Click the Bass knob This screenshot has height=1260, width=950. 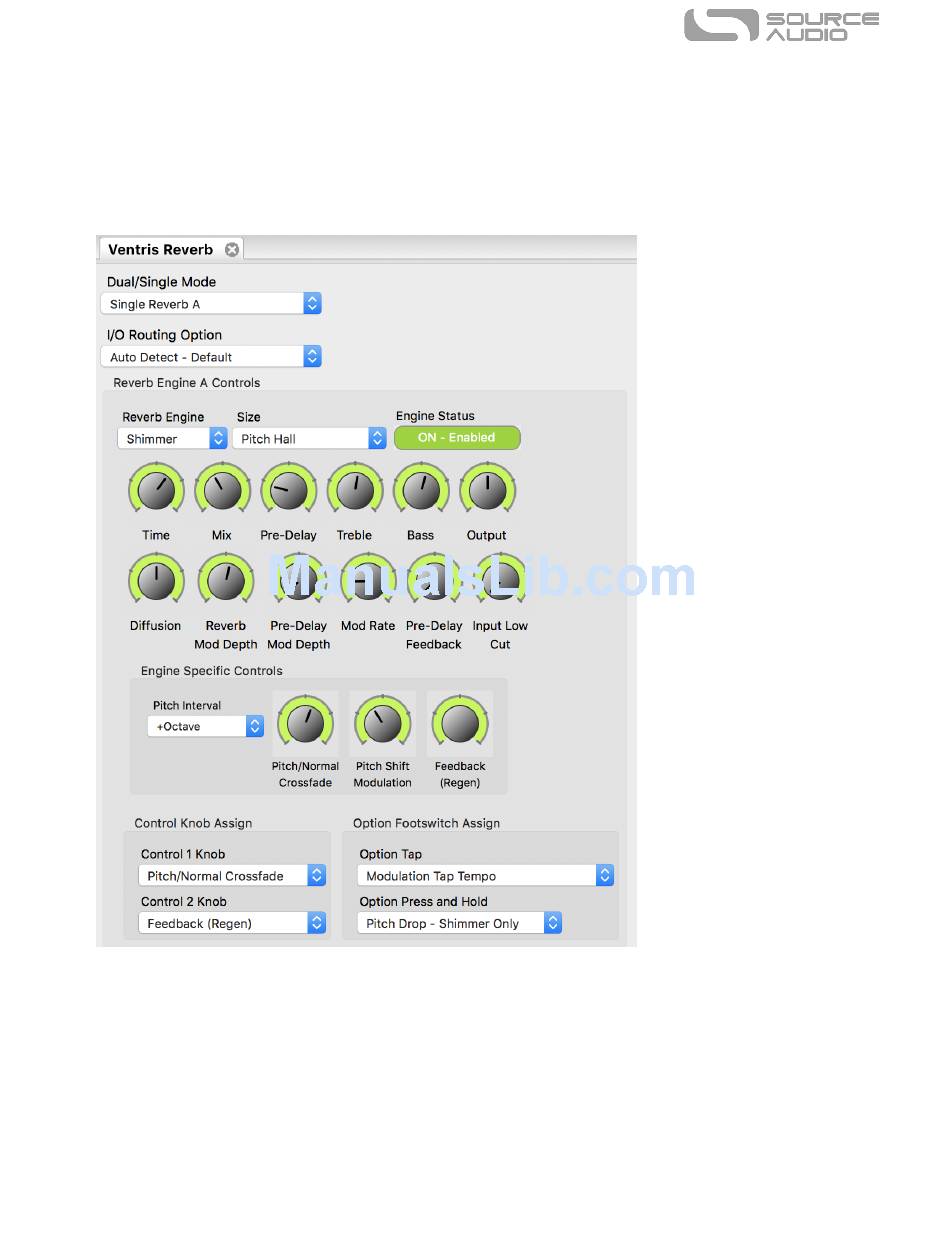(x=421, y=490)
